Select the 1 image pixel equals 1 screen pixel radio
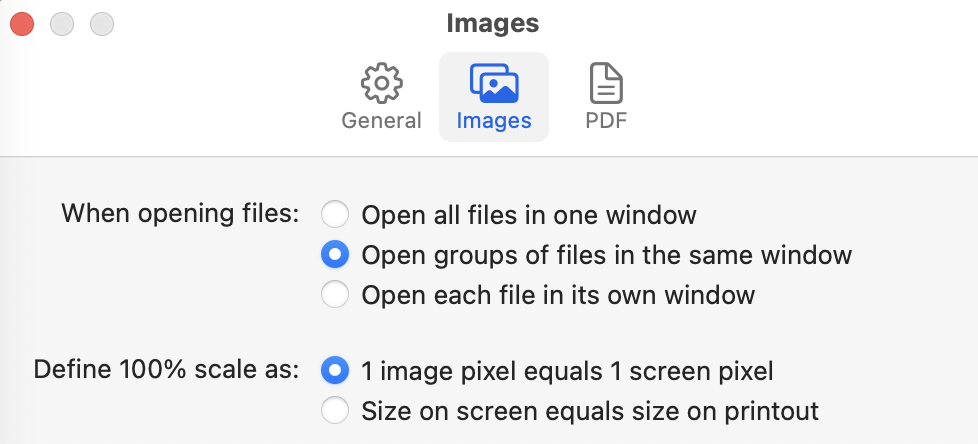 pos(335,371)
